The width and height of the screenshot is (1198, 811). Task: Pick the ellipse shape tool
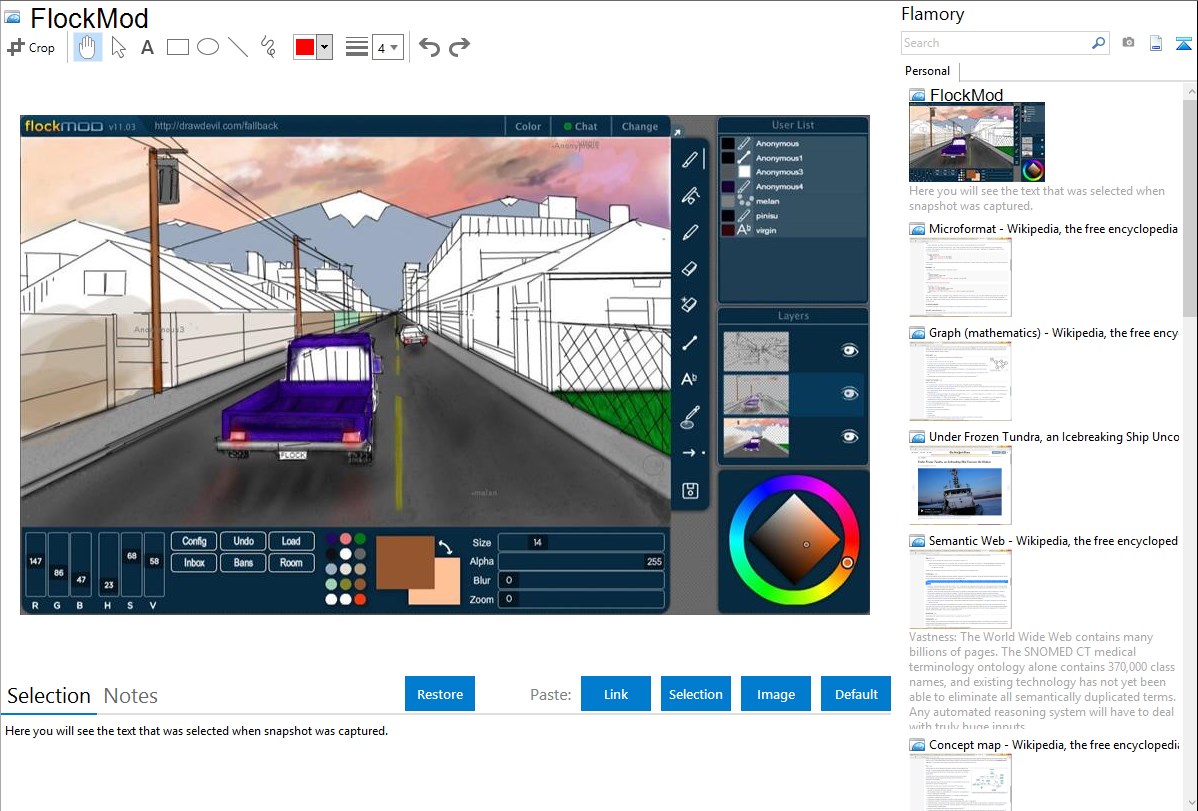(x=208, y=47)
